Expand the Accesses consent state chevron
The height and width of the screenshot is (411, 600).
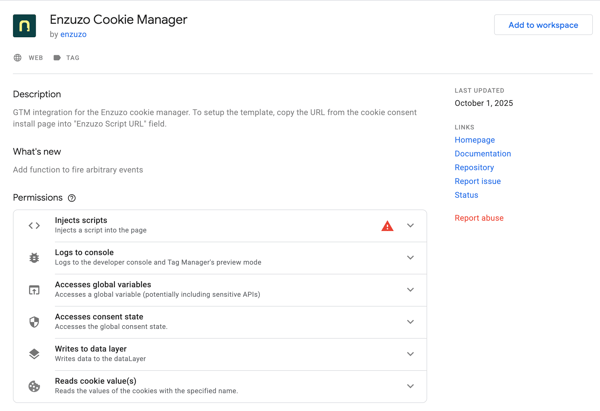pyautogui.click(x=410, y=322)
